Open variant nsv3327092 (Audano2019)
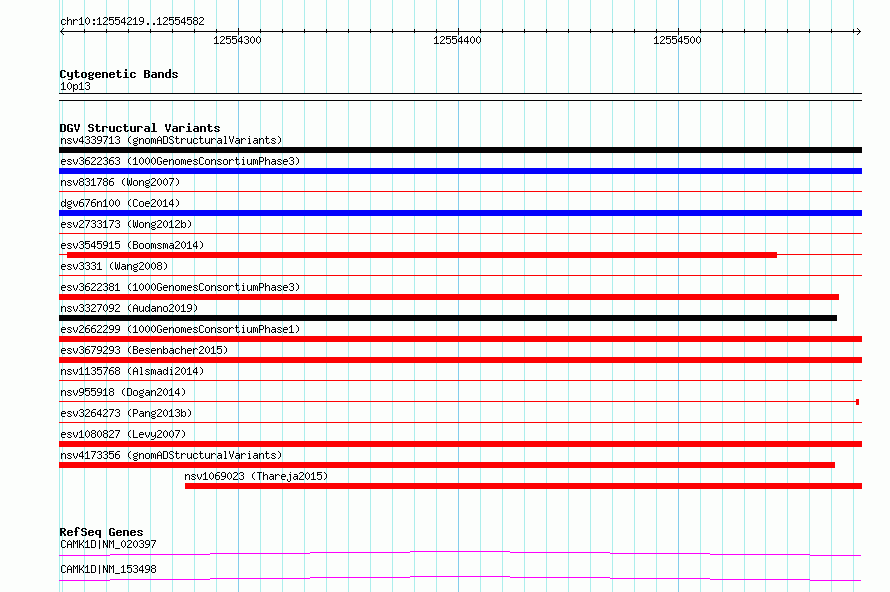Screen dimensions: 890x592 [129, 308]
